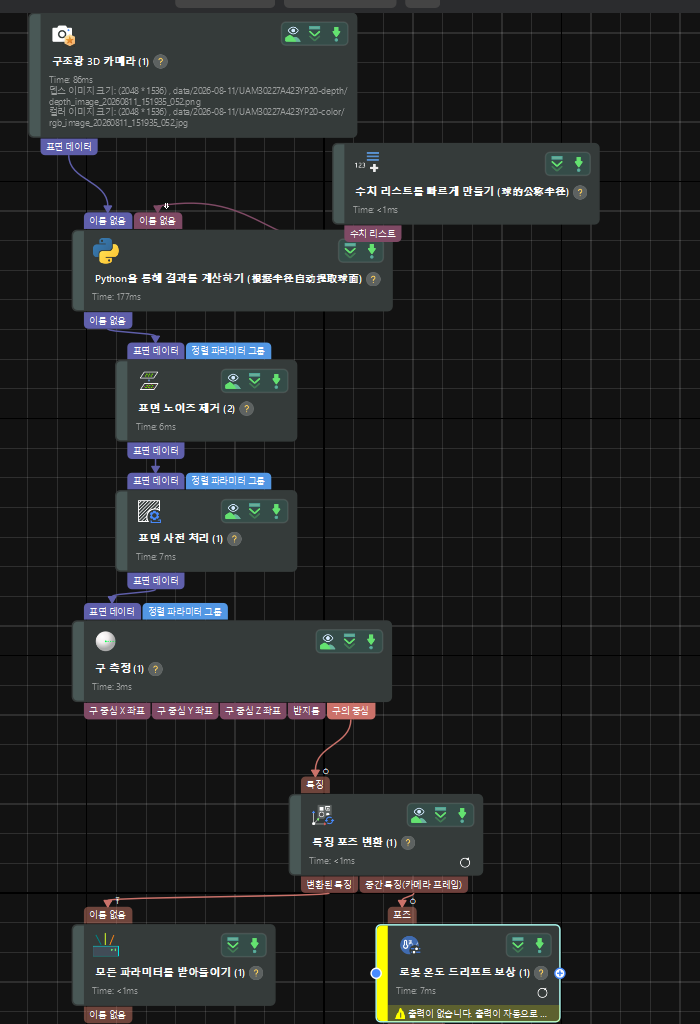Screen dimensions: 700x1024
Task: Run the 구 측정 step with green arrow
Action: [x=371, y=641]
